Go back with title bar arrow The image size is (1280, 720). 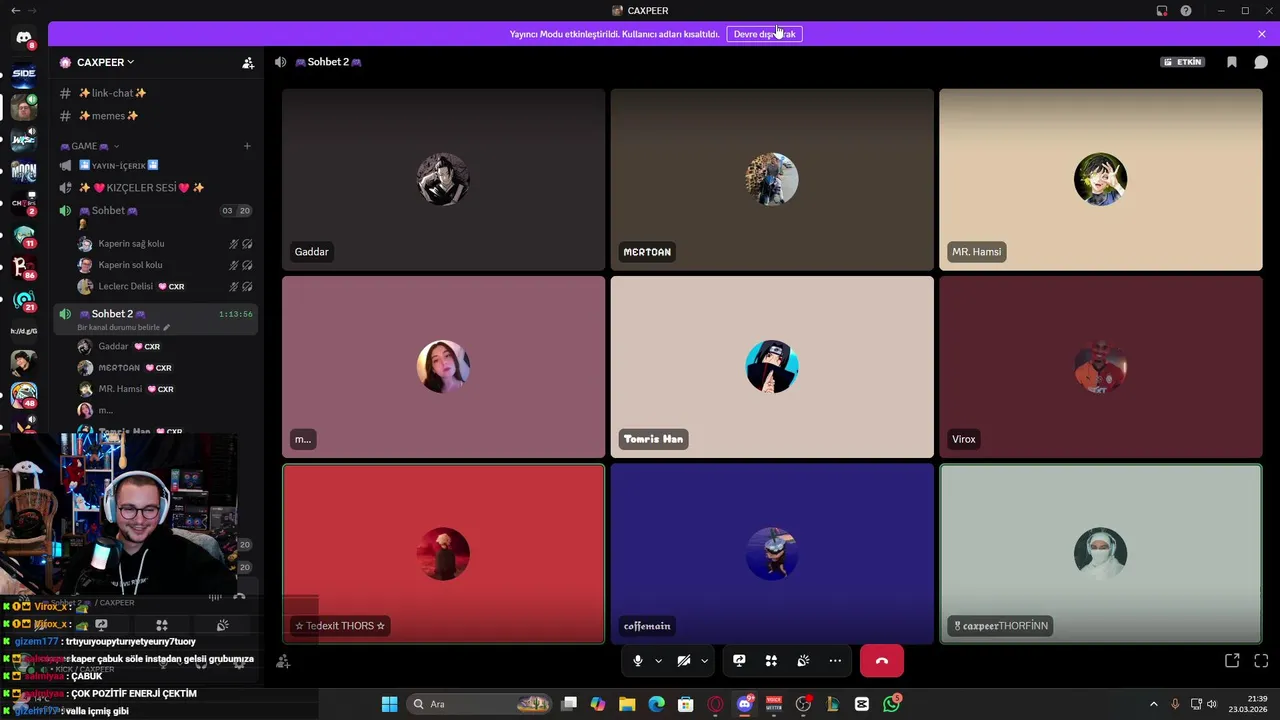click(15, 11)
